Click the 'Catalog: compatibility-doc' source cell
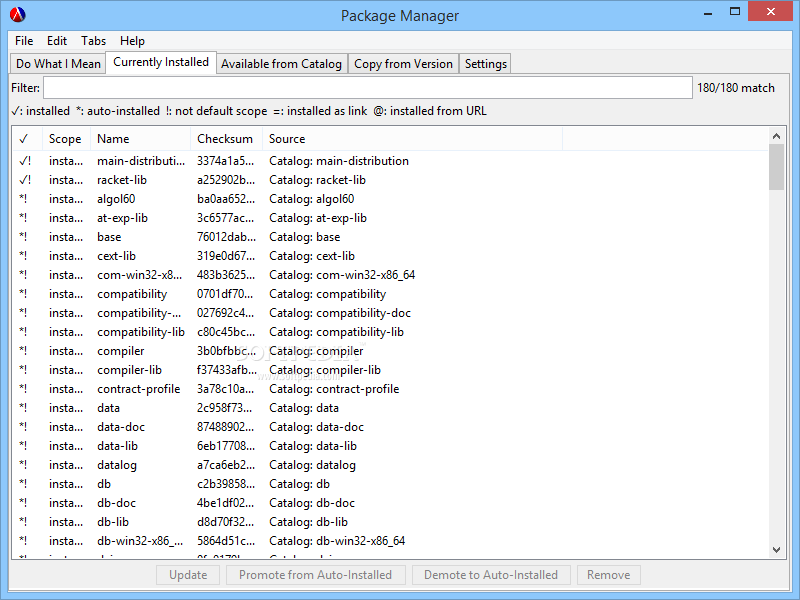 [340, 313]
